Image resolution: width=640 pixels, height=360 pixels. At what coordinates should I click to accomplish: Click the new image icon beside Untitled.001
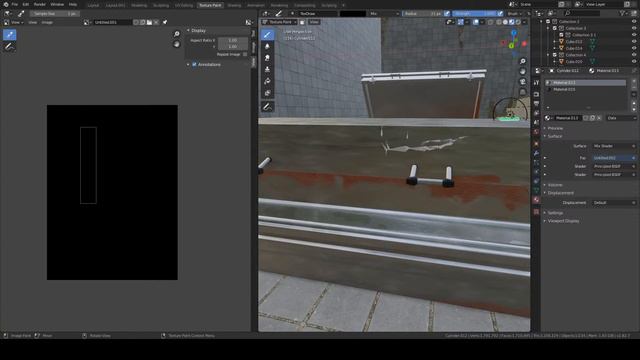click(142, 22)
